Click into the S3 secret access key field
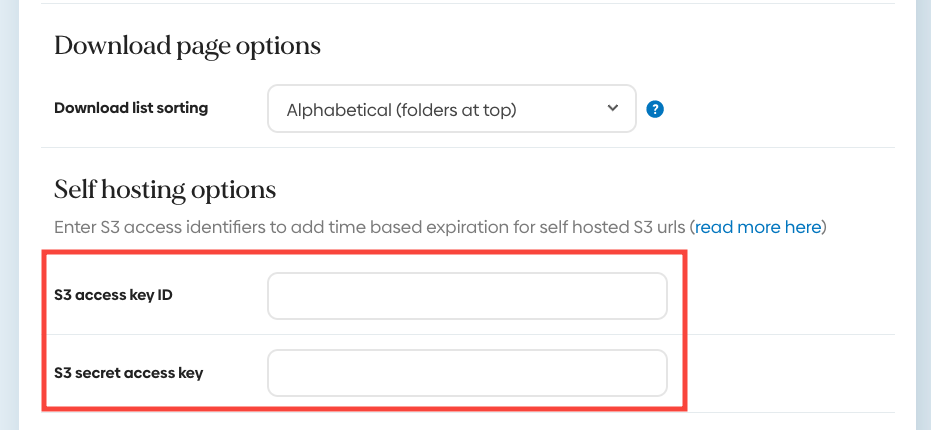The height and width of the screenshot is (430, 931). click(467, 373)
